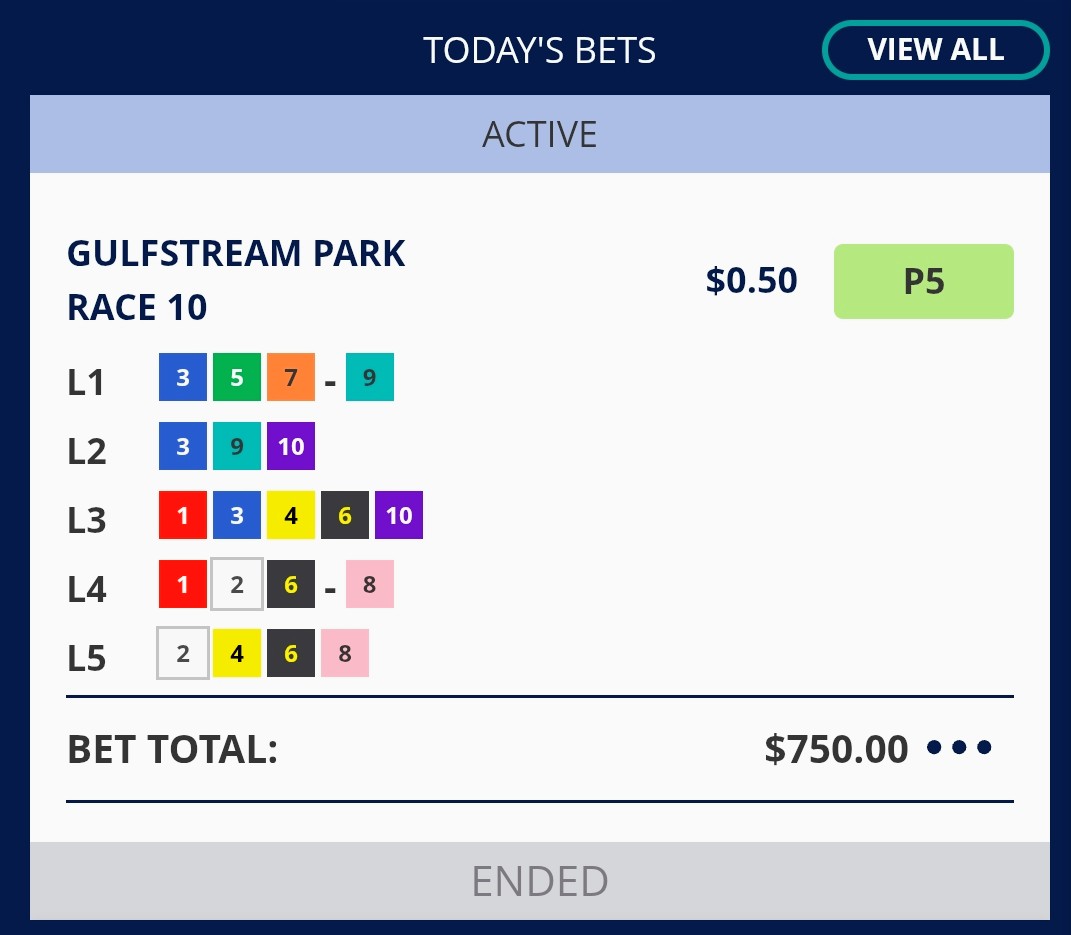Click the teal 9 runner in L1
The image size is (1071, 935).
tap(370, 377)
